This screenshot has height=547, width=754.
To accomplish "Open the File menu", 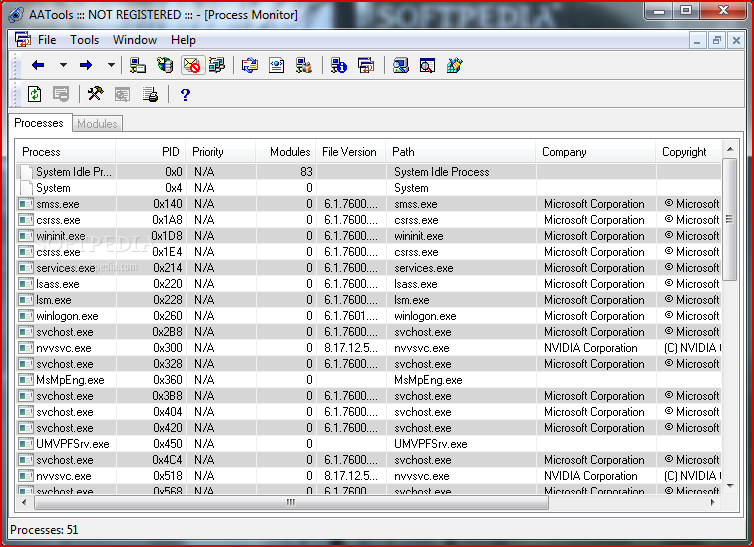I will (47, 40).
